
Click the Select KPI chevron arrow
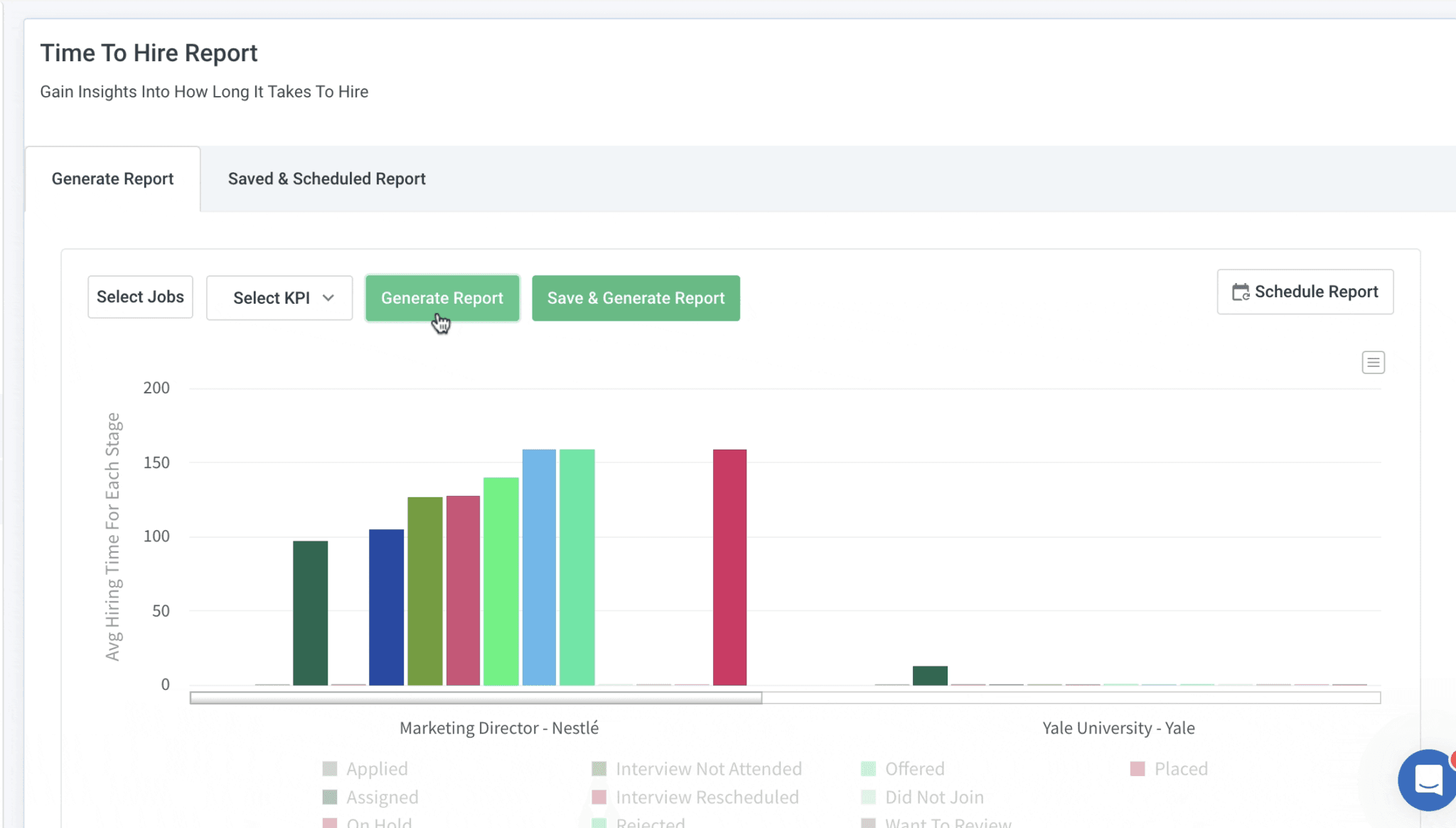click(x=328, y=298)
